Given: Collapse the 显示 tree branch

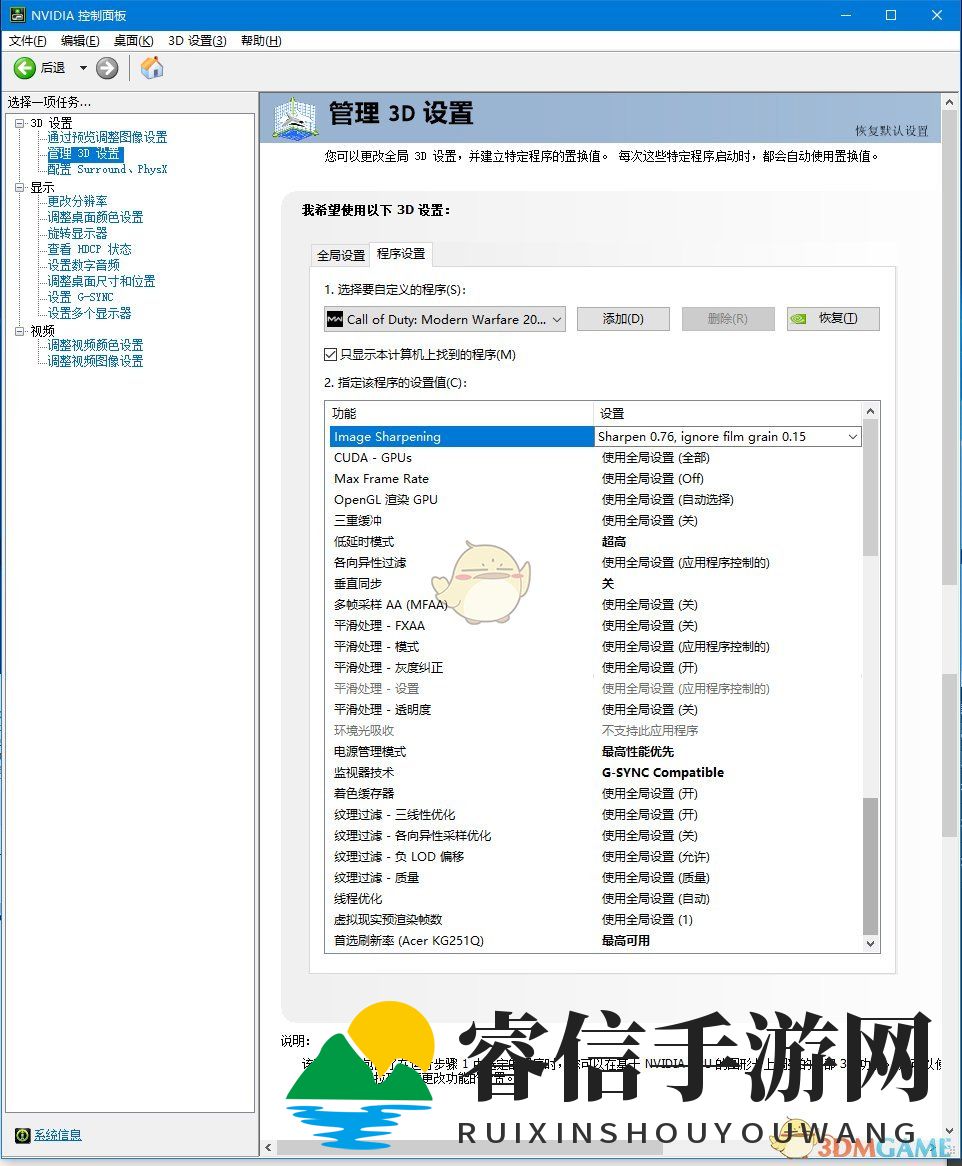Looking at the screenshot, I should coord(19,187).
